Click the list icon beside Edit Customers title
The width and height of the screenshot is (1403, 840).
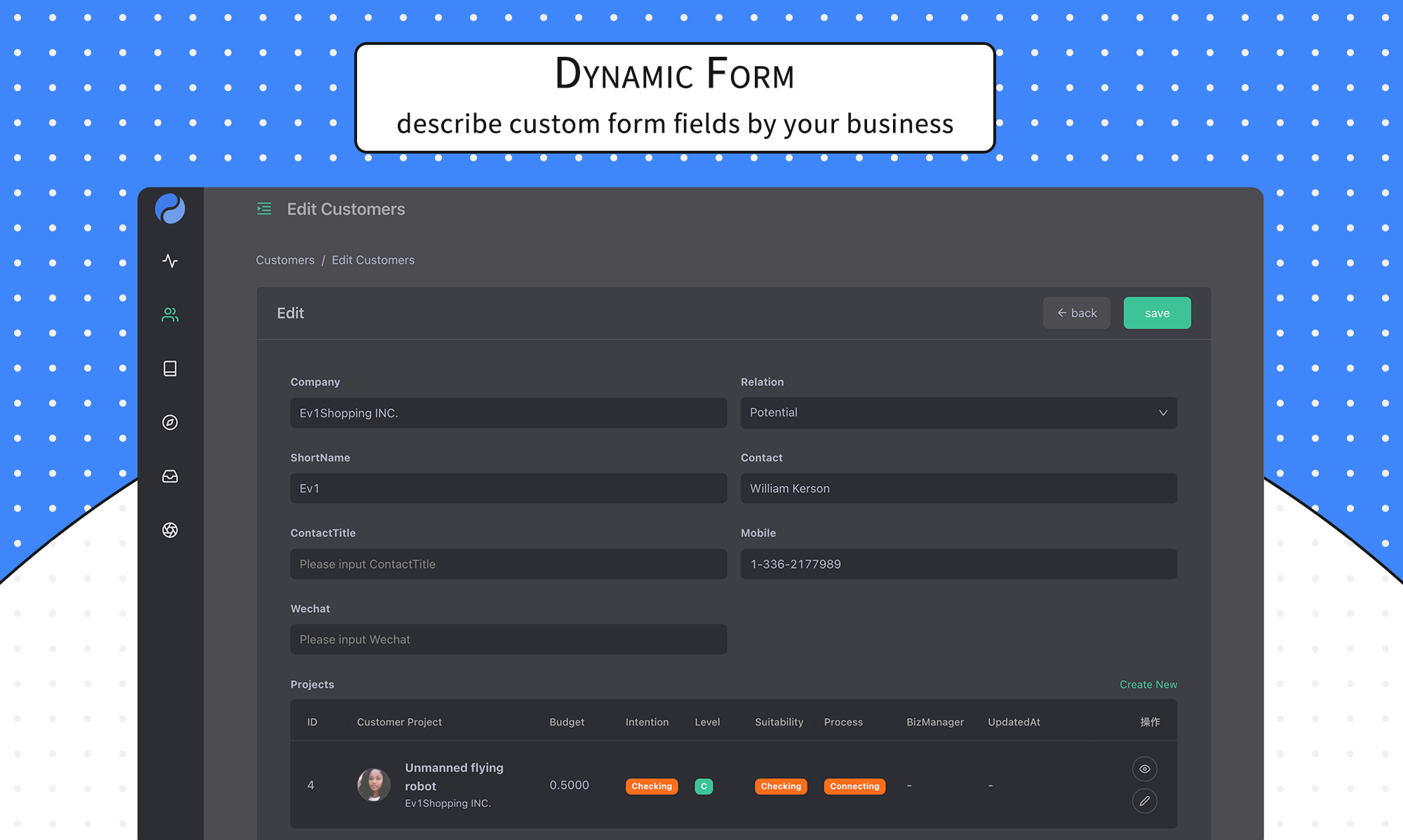click(x=264, y=208)
